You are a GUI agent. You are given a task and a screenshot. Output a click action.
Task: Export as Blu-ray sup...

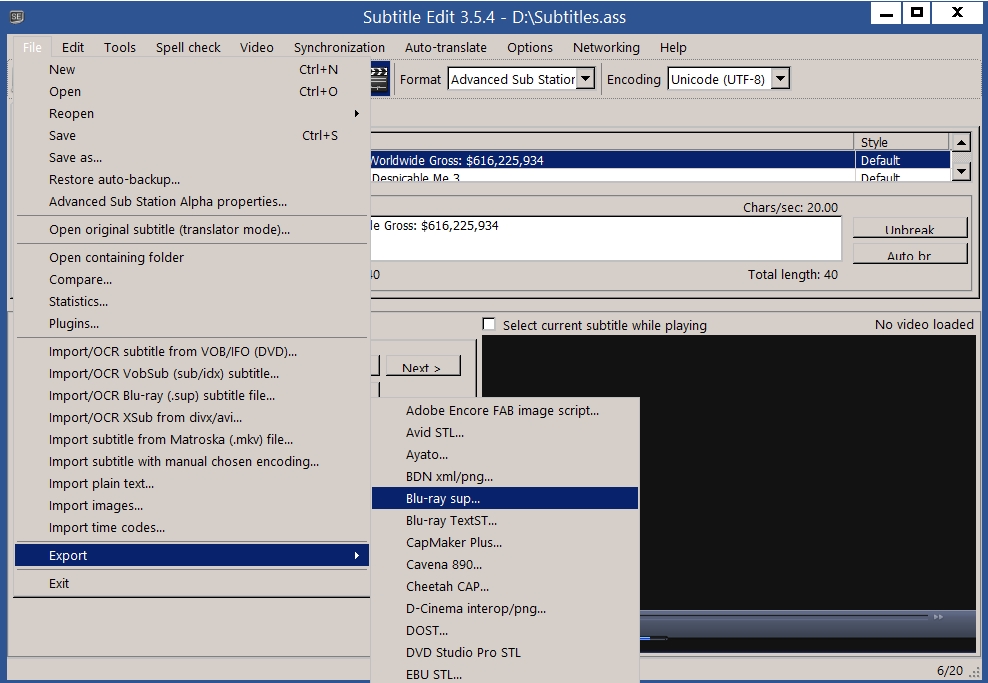(x=505, y=498)
